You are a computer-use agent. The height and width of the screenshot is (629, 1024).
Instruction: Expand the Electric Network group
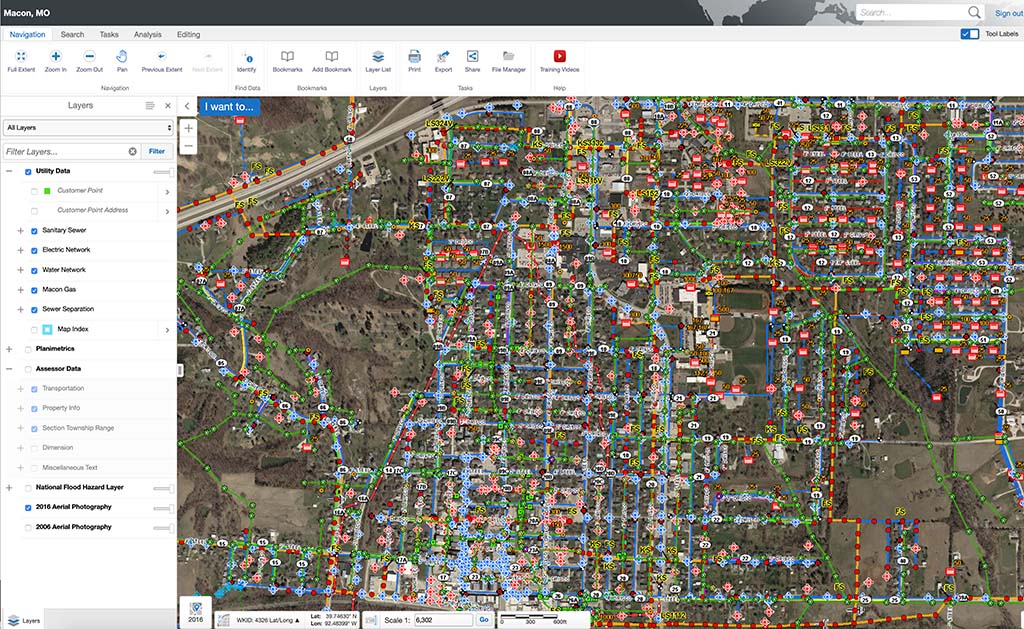point(20,250)
